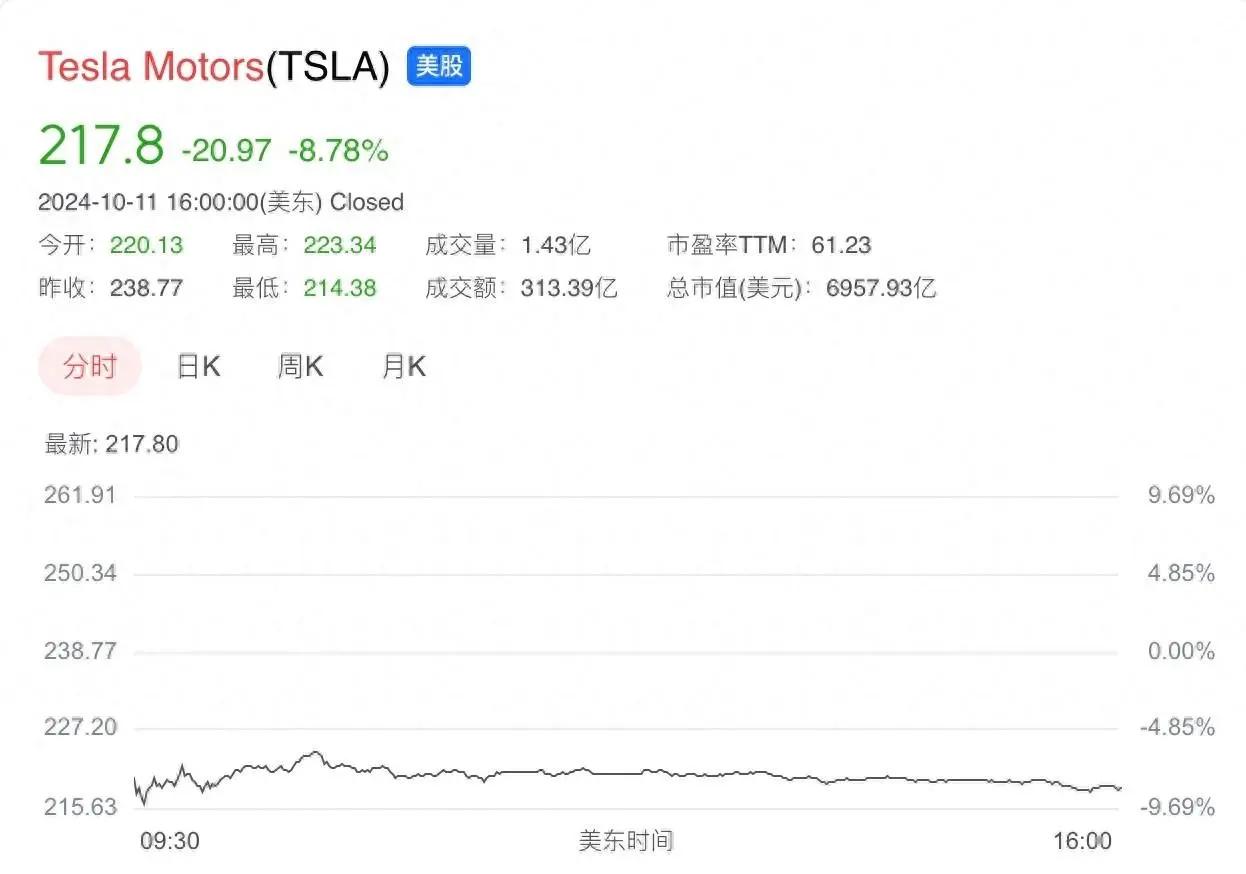The width and height of the screenshot is (1246, 874).
Task: Click the 09:30 time axis label
Action: coord(169,841)
